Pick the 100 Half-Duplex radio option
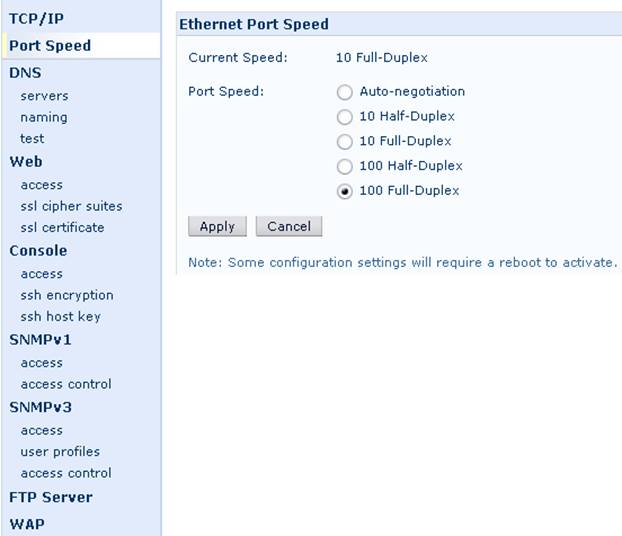Viewport: 622px width, 536px height. coord(344,167)
